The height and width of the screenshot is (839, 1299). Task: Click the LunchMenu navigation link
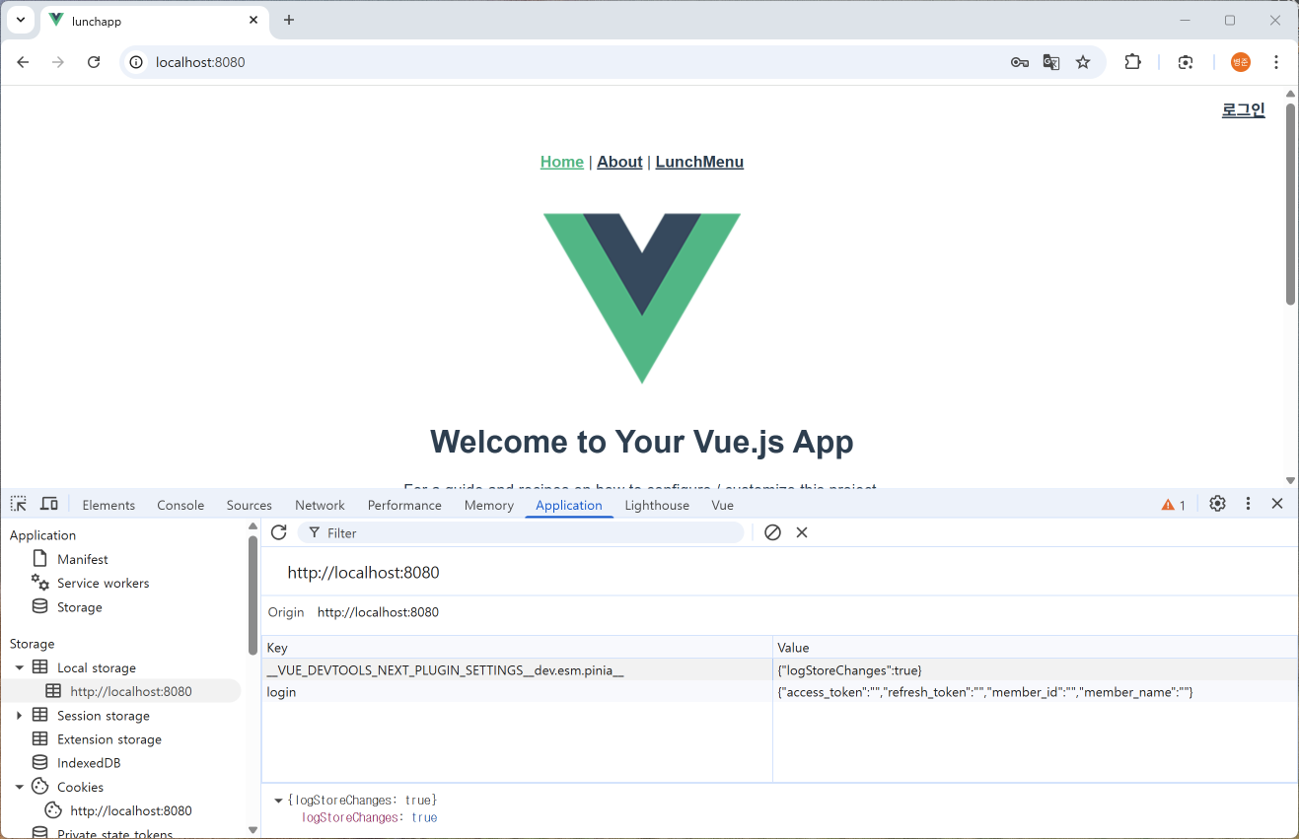(699, 162)
